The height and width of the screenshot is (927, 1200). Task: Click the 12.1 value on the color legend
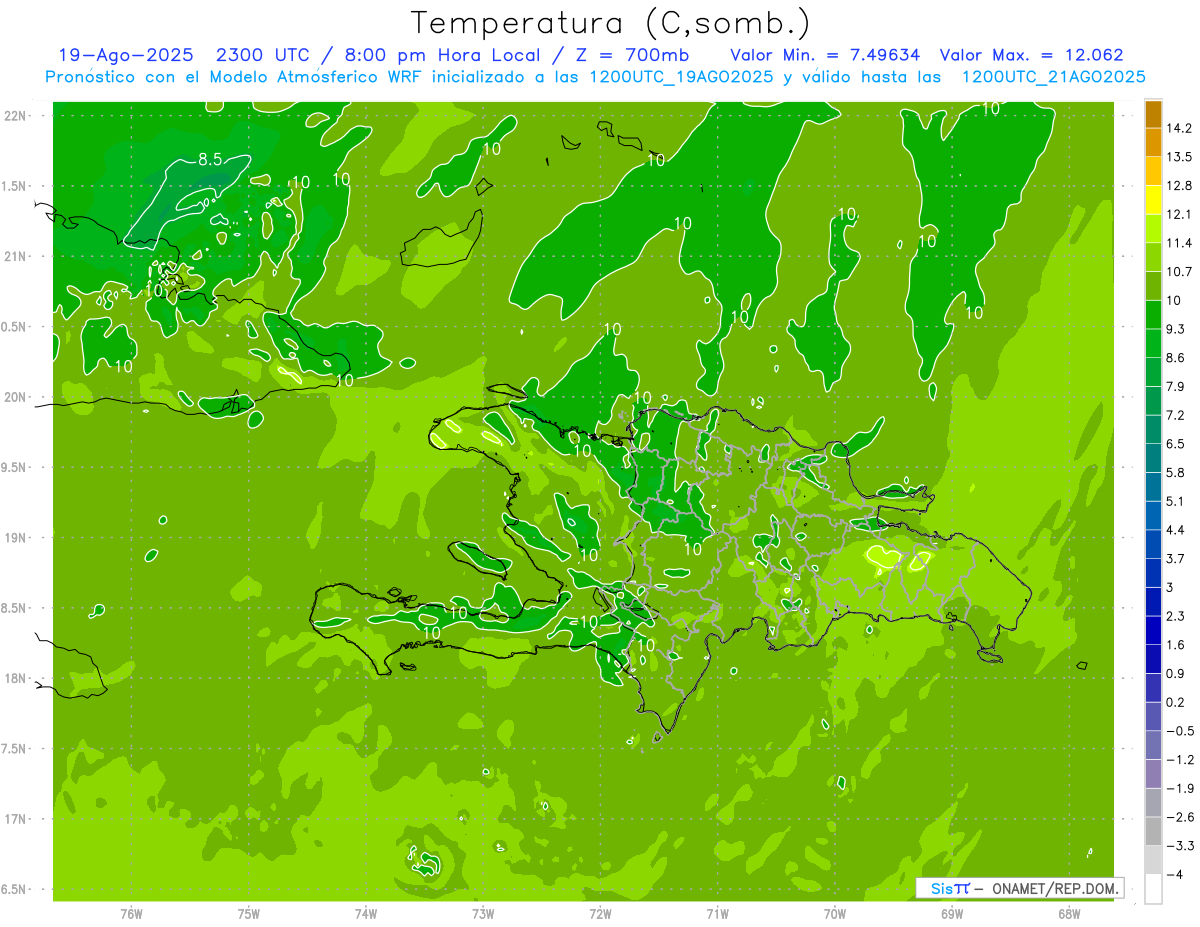[x=1180, y=215]
